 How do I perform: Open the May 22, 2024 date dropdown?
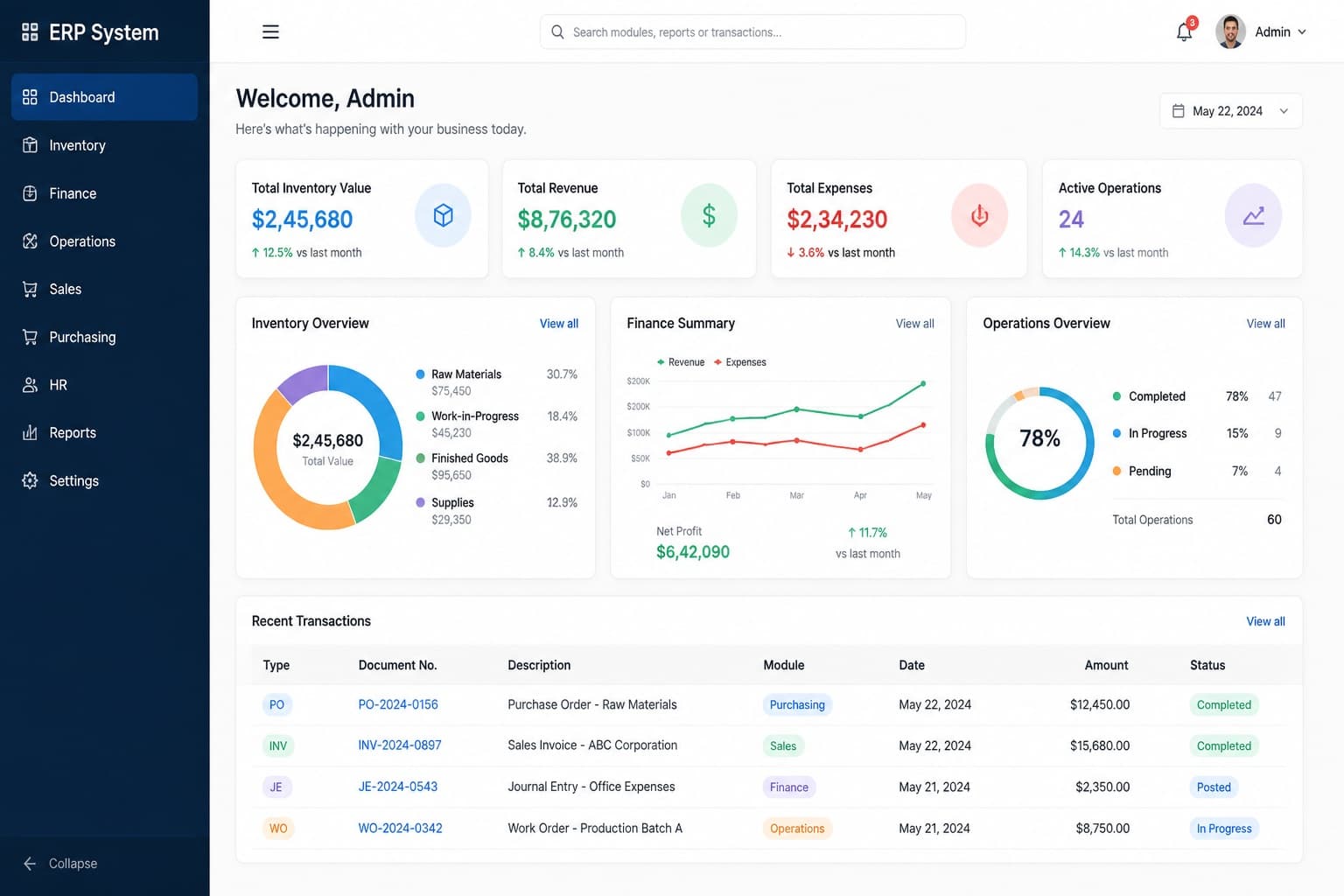pyautogui.click(x=1230, y=111)
